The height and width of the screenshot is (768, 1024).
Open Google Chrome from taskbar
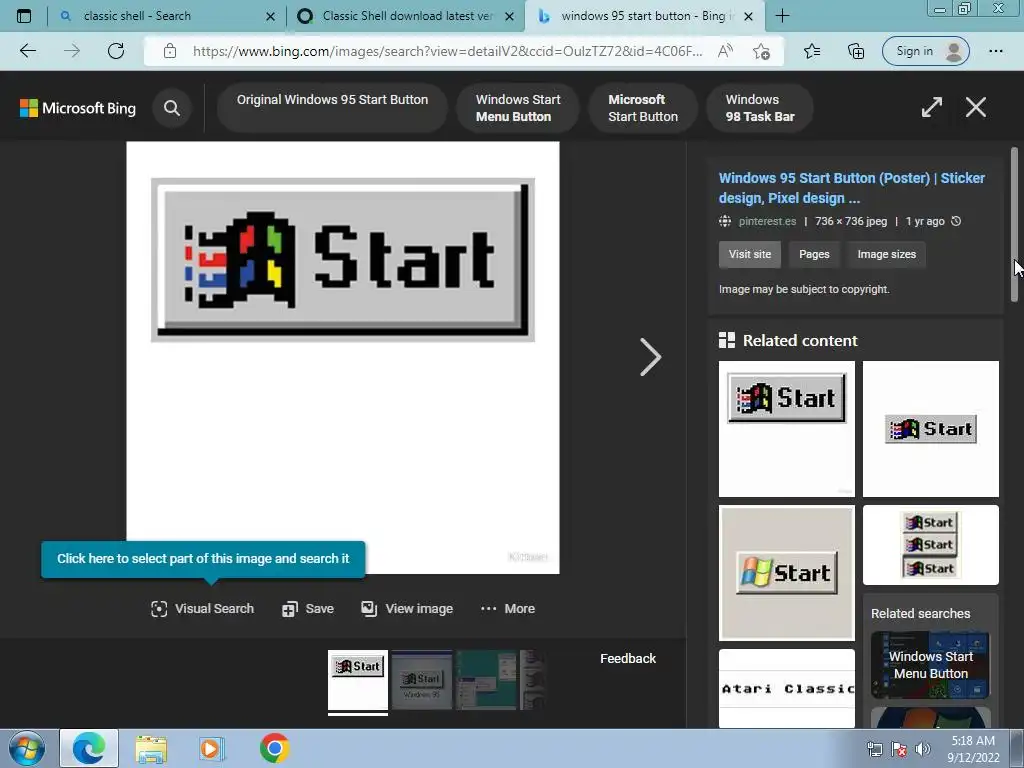(x=274, y=748)
